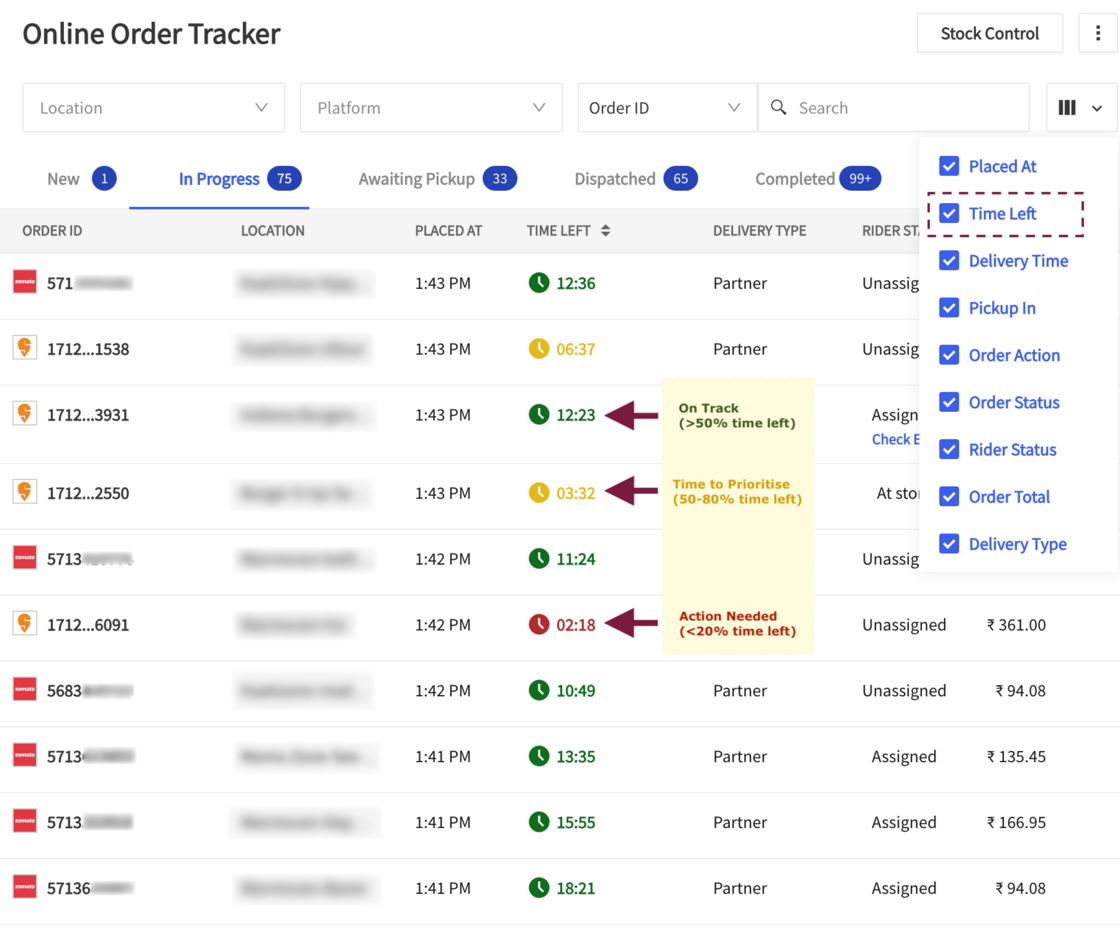1120x933 pixels.
Task: Go to the Dispatched tab
Action: [636, 179]
